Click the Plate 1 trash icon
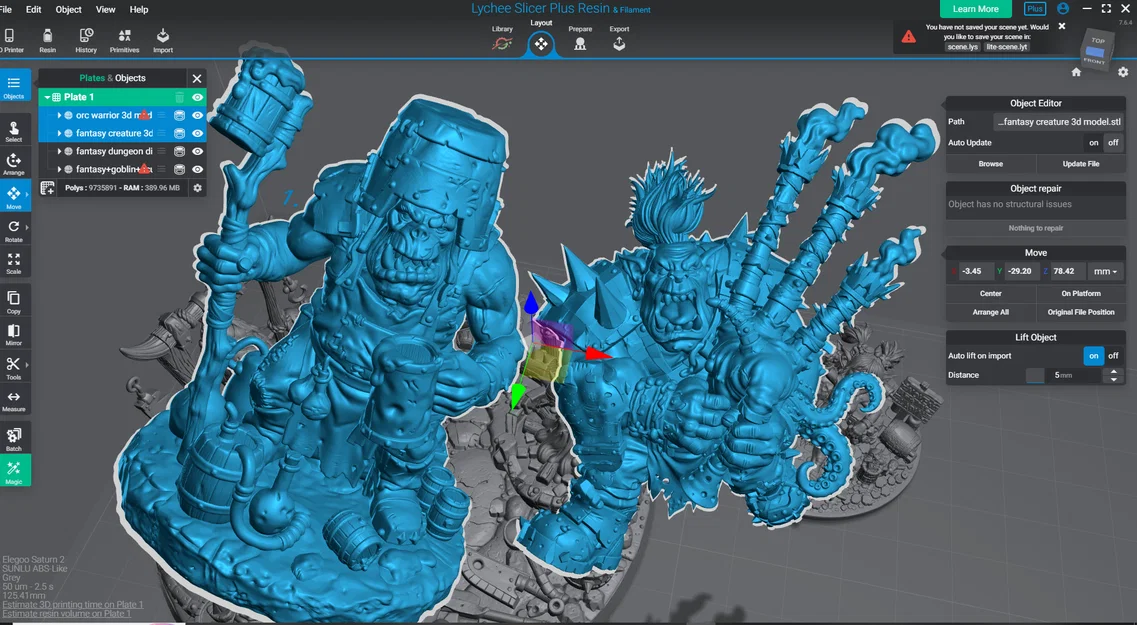 (180, 97)
